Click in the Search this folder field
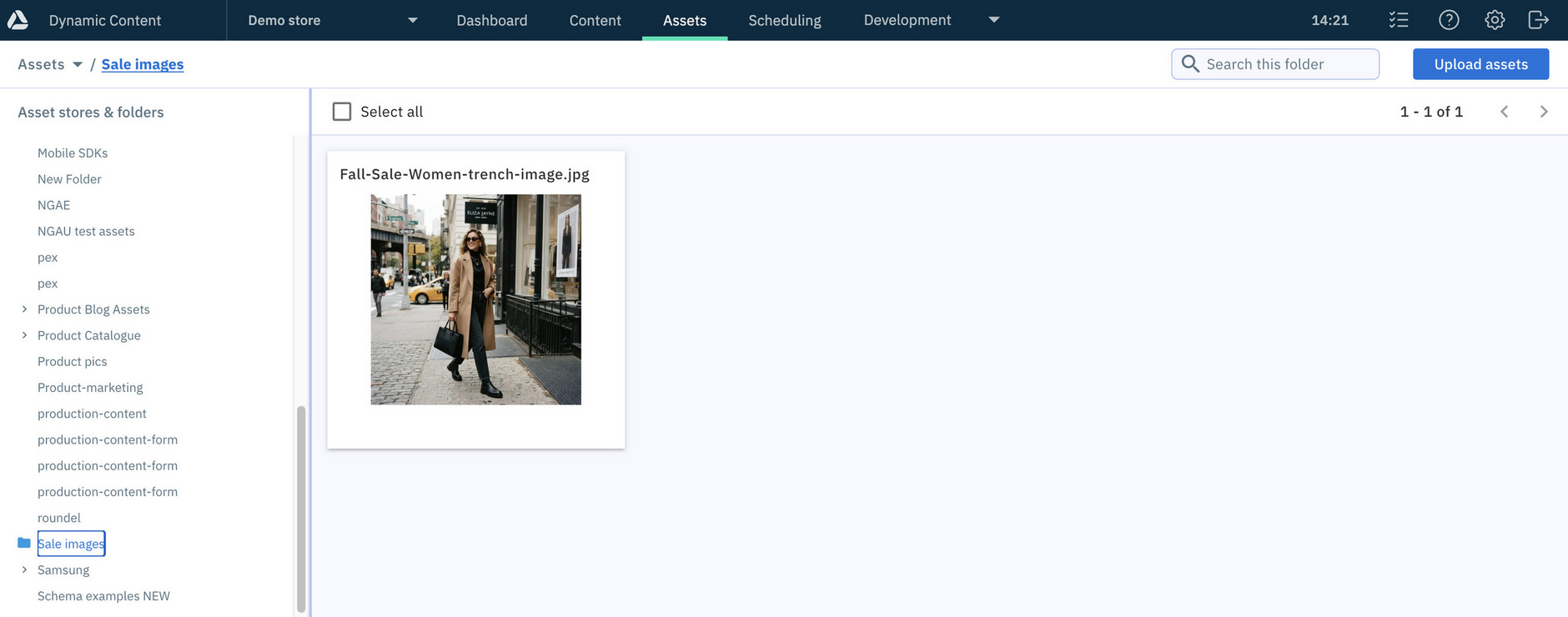This screenshot has height=617, width=1568. pos(1275,64)
